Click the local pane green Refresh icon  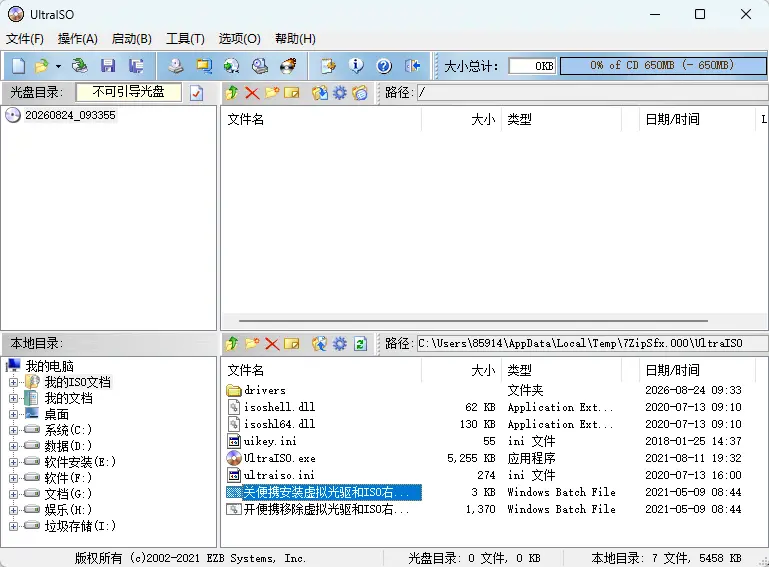pos(360,344)
